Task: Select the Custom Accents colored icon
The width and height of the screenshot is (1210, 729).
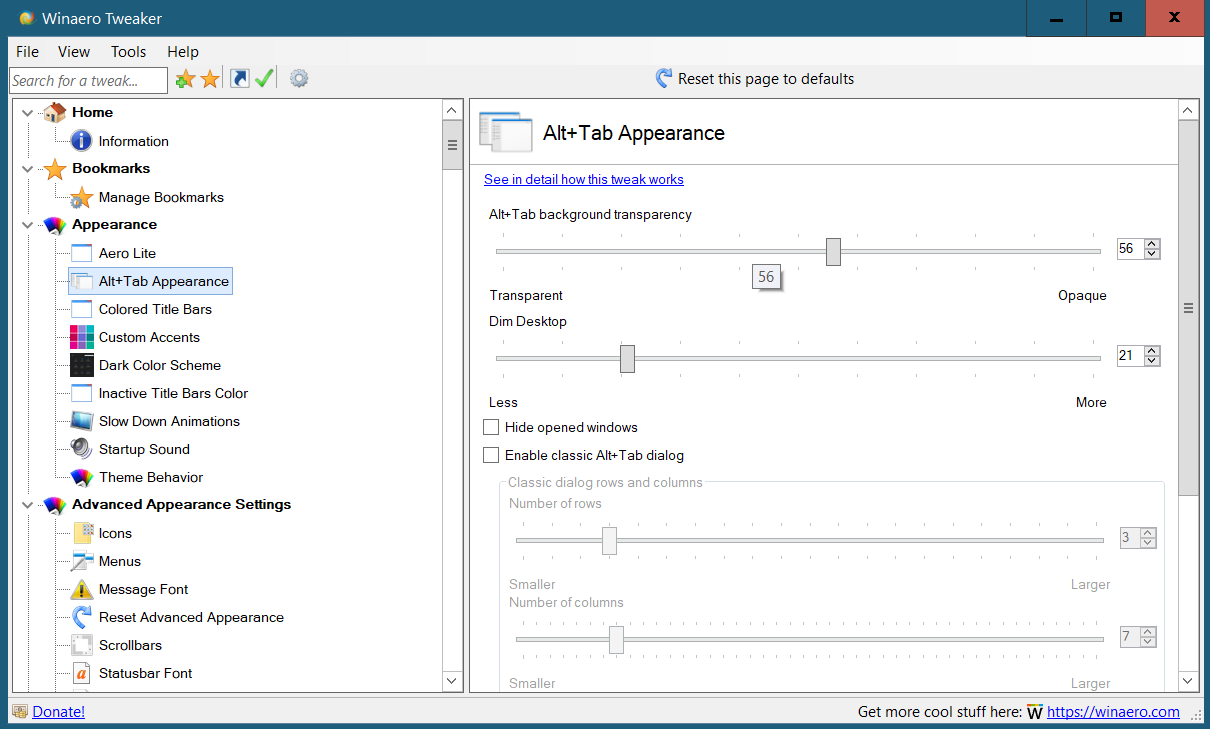Action: [x=82, y=337]
